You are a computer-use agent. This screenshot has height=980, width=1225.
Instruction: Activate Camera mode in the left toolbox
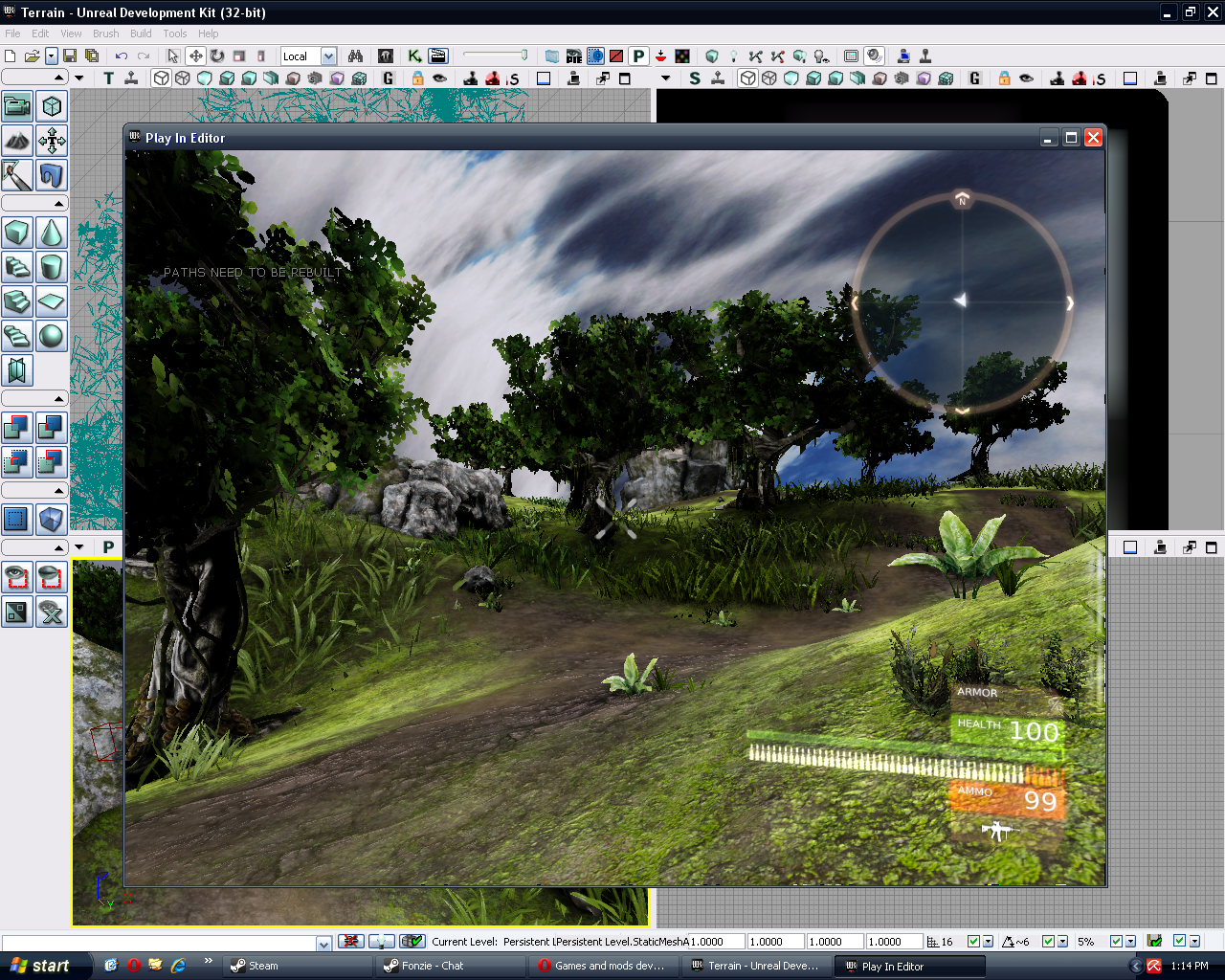[17, 106]
